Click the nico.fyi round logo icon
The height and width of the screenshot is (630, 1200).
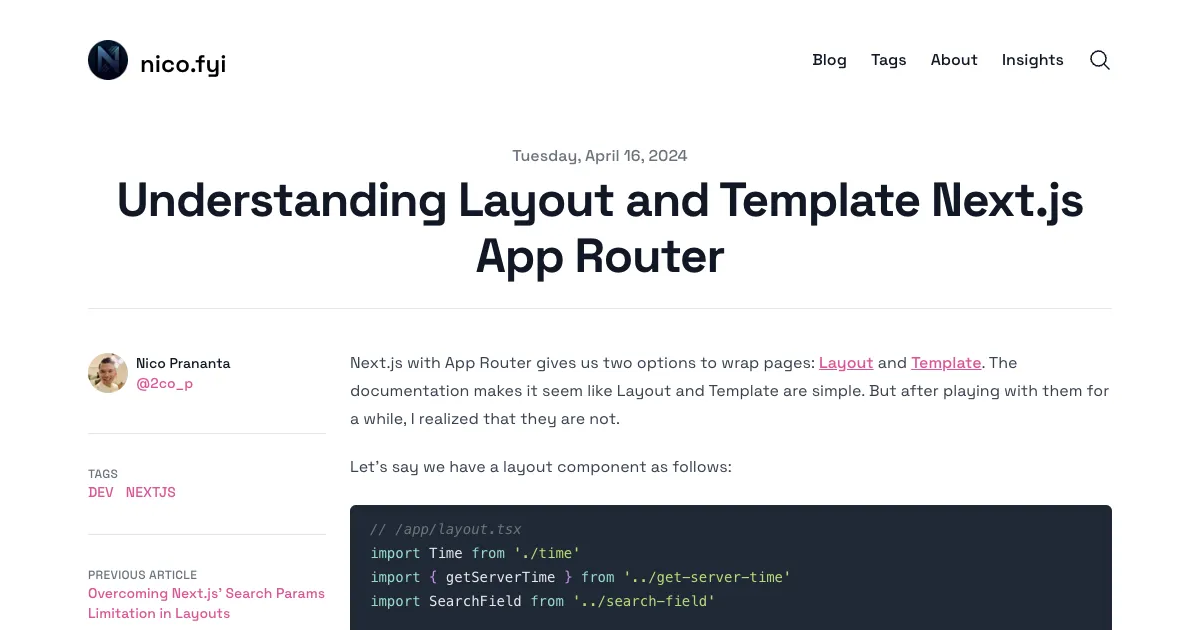(108, 60)
